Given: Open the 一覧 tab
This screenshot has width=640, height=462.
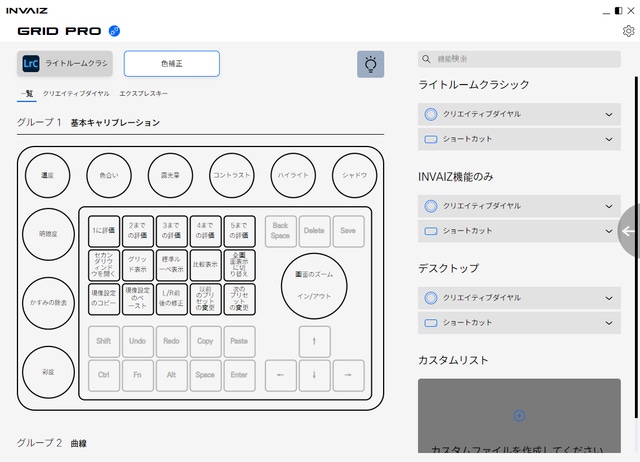Looking at the screenshot, I should click(x=26, y=93).
